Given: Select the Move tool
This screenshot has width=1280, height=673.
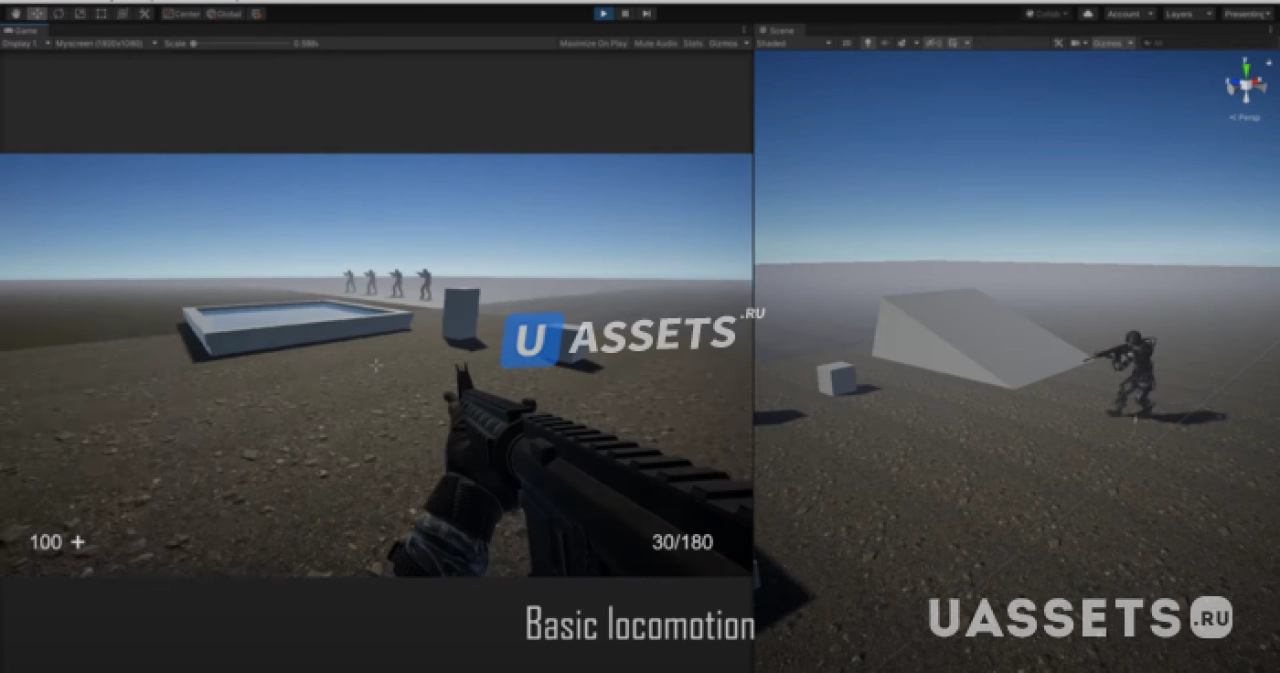Looking at the screenshot, I should coord(37,14).
